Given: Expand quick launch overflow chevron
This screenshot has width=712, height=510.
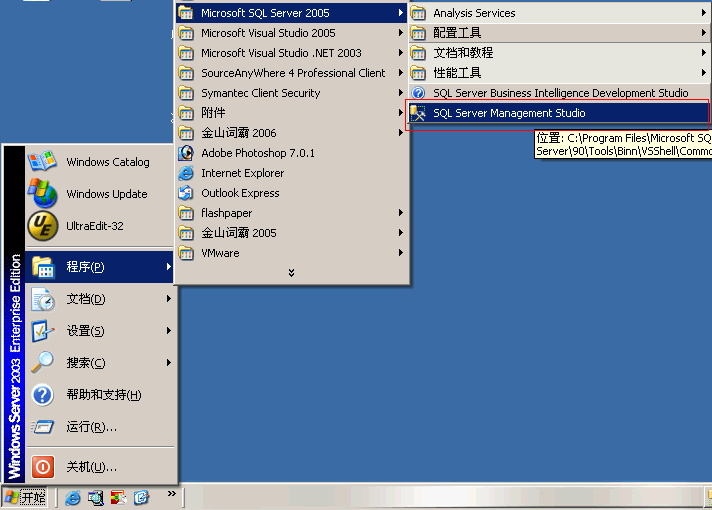Looking at the screenshot, I should pyautogui.click(x=172, y=493).
